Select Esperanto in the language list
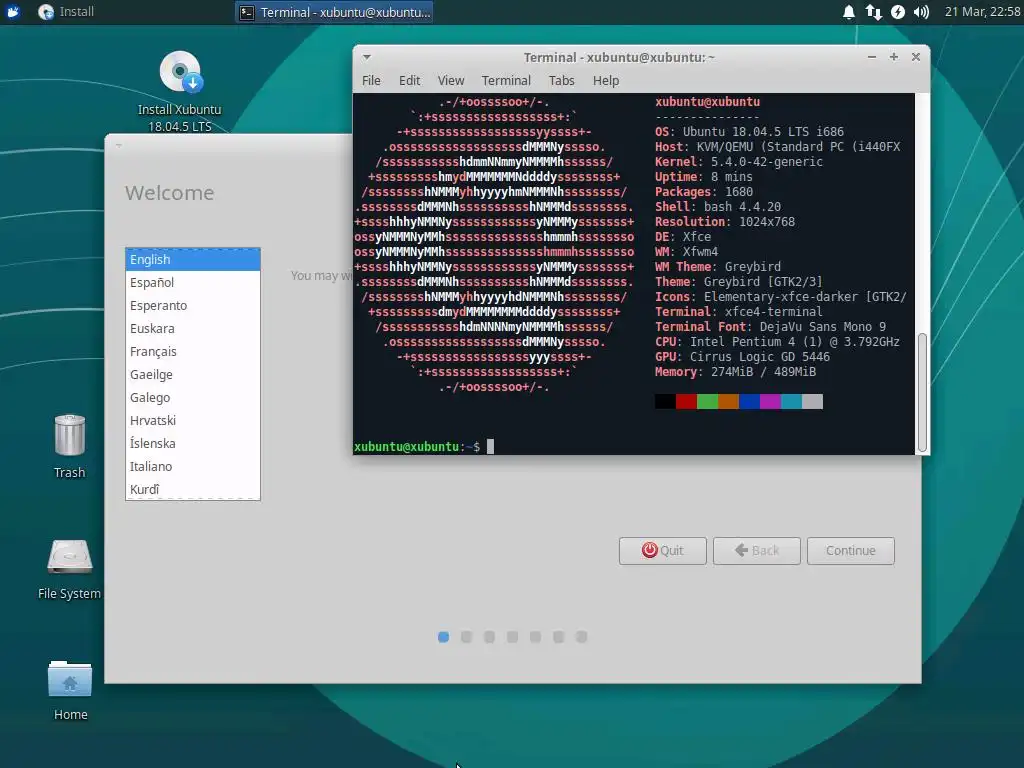The image size is (1024, 768). (x=193, y=305)
